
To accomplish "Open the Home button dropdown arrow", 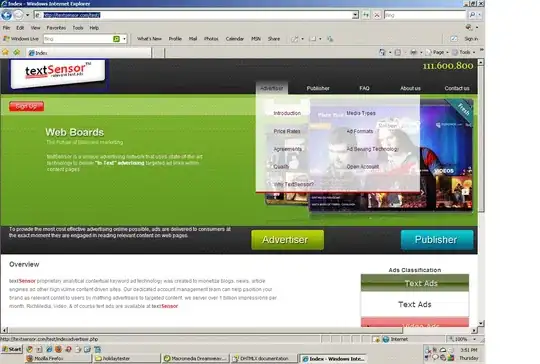I will [x=390, y=52].
